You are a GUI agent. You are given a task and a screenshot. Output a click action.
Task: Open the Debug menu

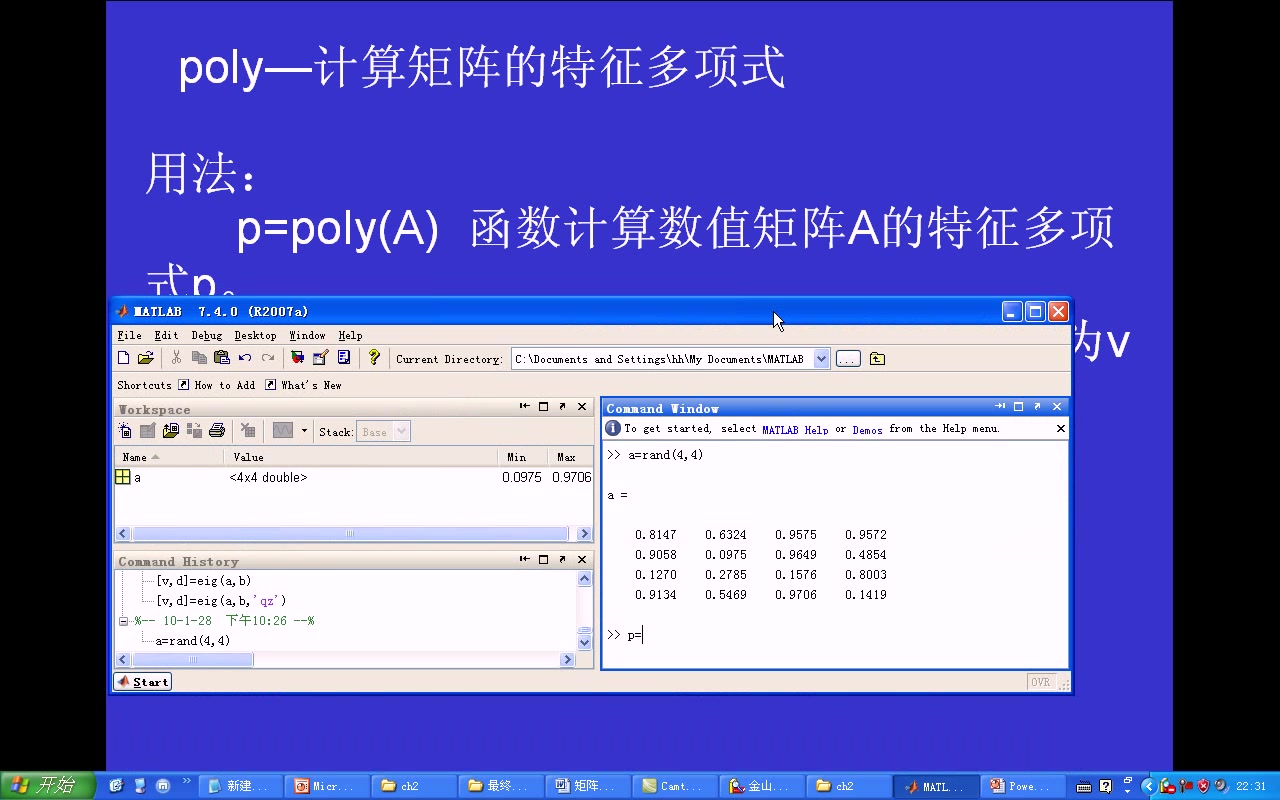pos(207,336)
